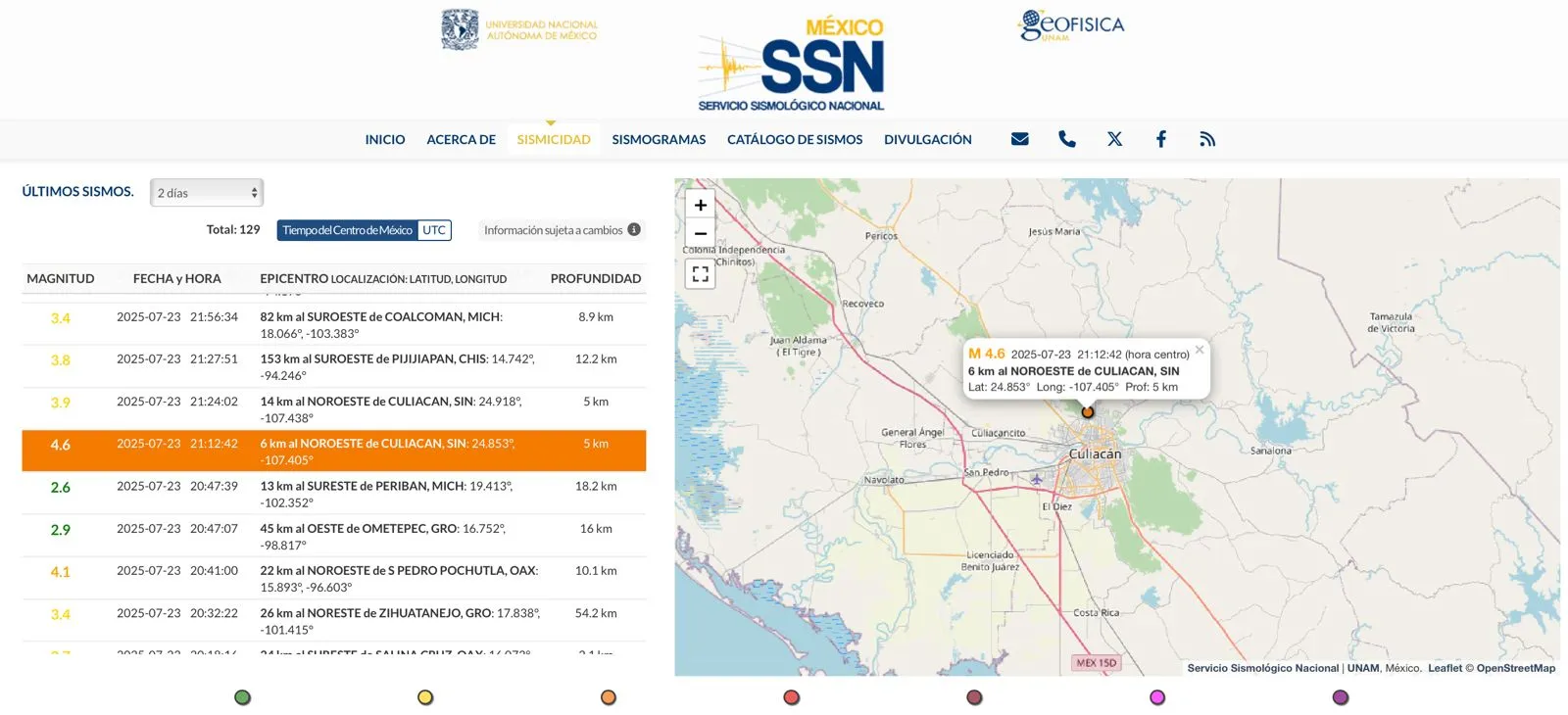Select the 2.6 PERIBAN, MICH earthquake row

(x=334, y=494)
